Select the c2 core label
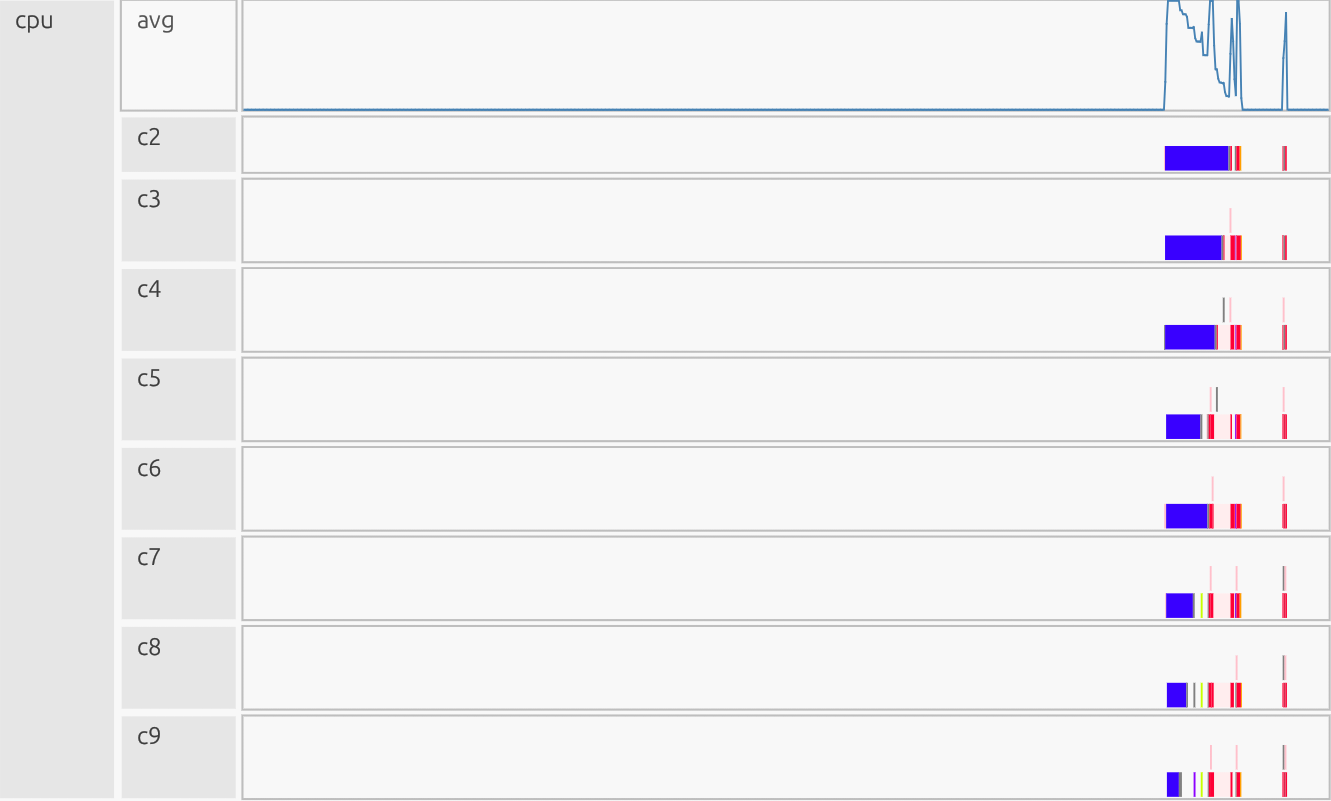The width and height of the screenshot is (1331, 801). pos(149,138)
